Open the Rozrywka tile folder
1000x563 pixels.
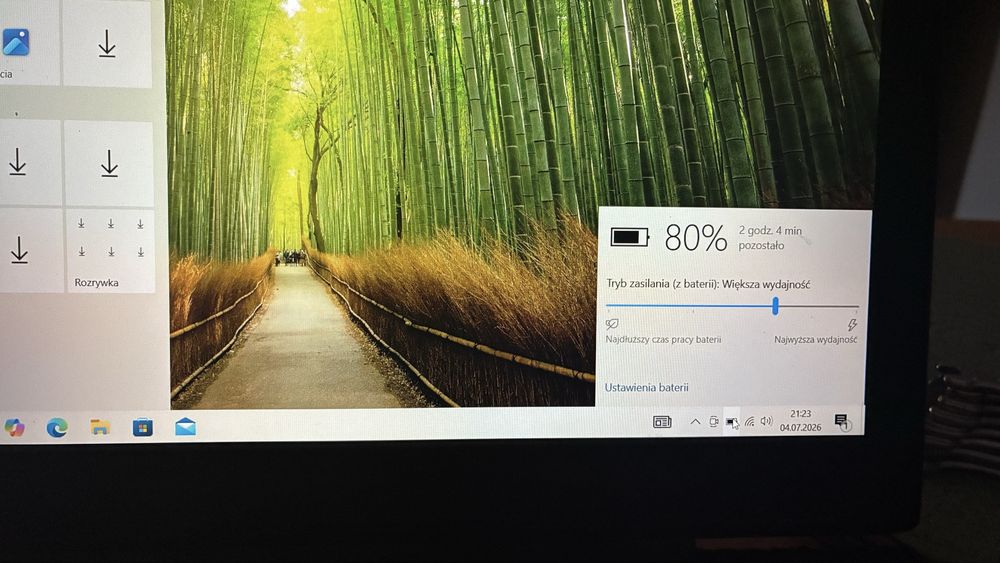tap(111, 251)
